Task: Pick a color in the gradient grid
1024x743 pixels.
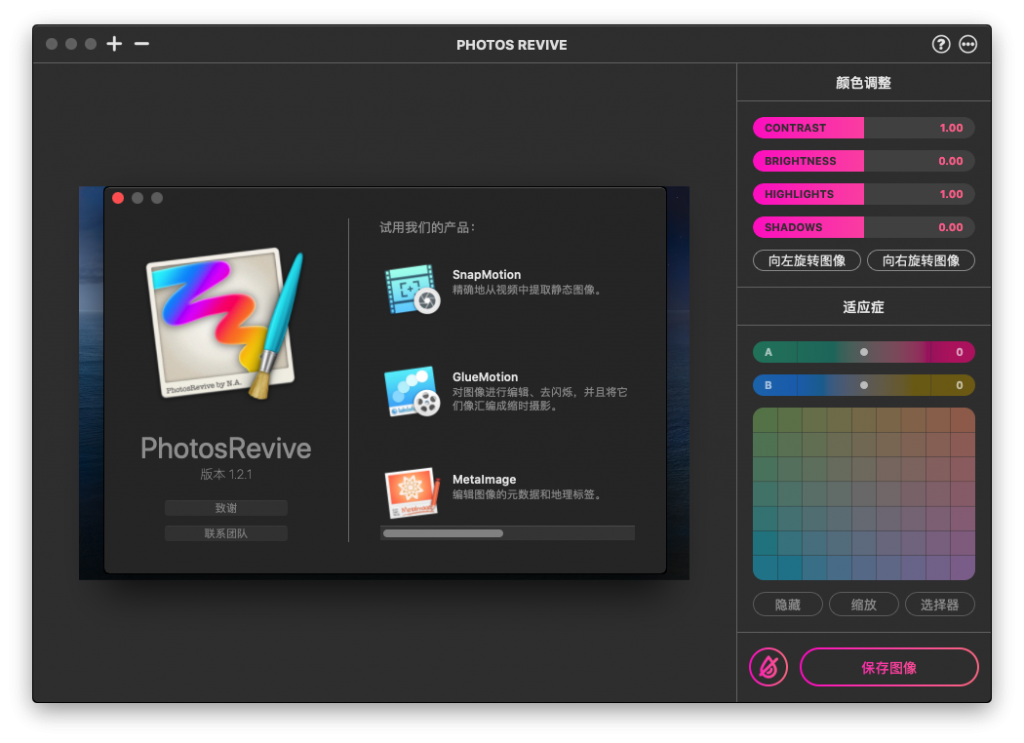Action: click(863, 494)
